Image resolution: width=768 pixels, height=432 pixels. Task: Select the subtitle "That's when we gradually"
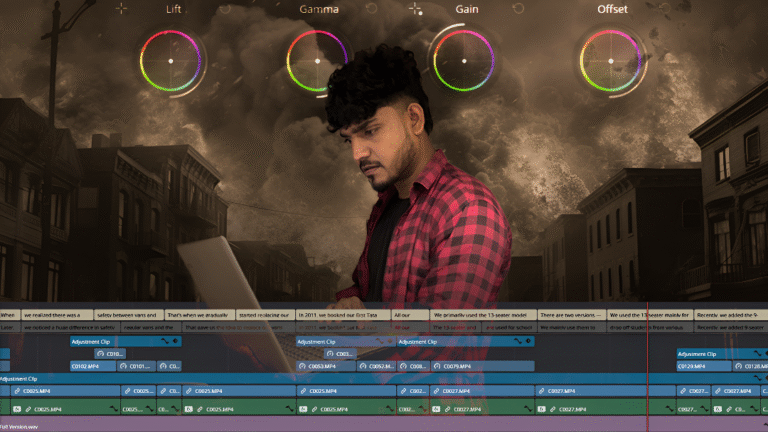coord(200,315)
